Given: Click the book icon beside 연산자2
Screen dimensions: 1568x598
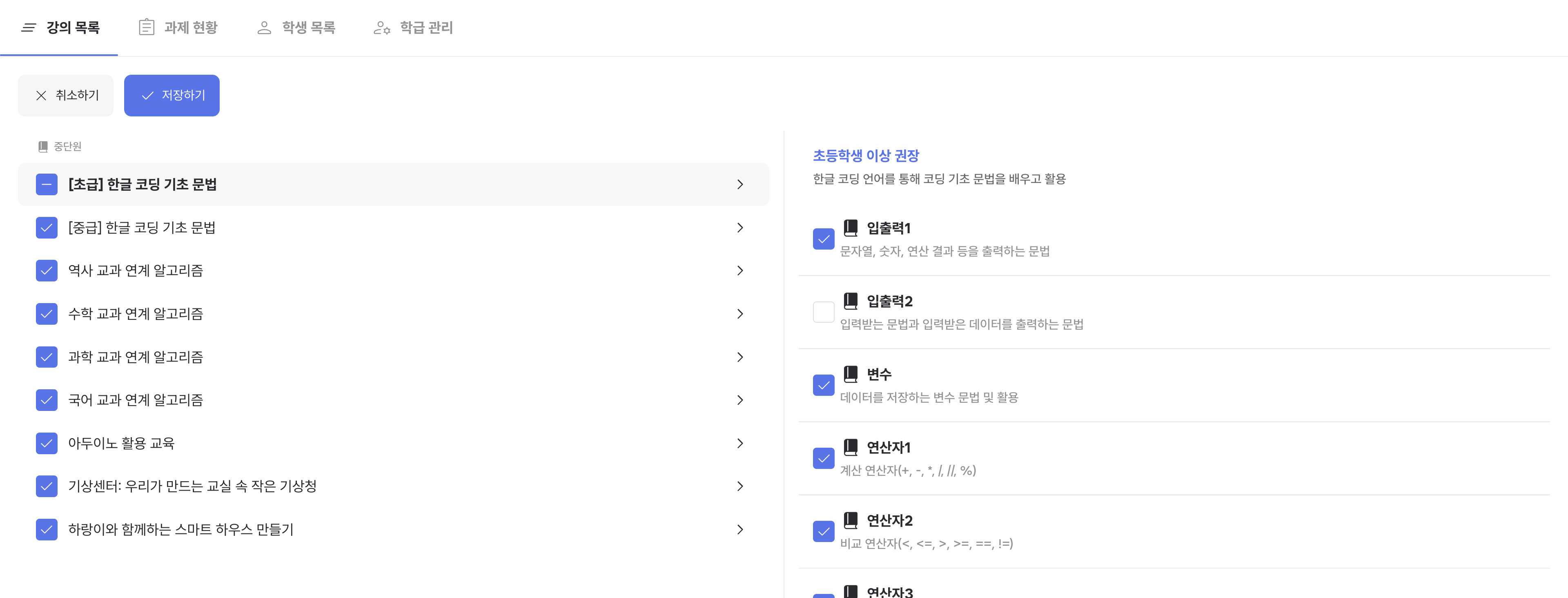Looking at the screenshot, I should tap(850, 520).
